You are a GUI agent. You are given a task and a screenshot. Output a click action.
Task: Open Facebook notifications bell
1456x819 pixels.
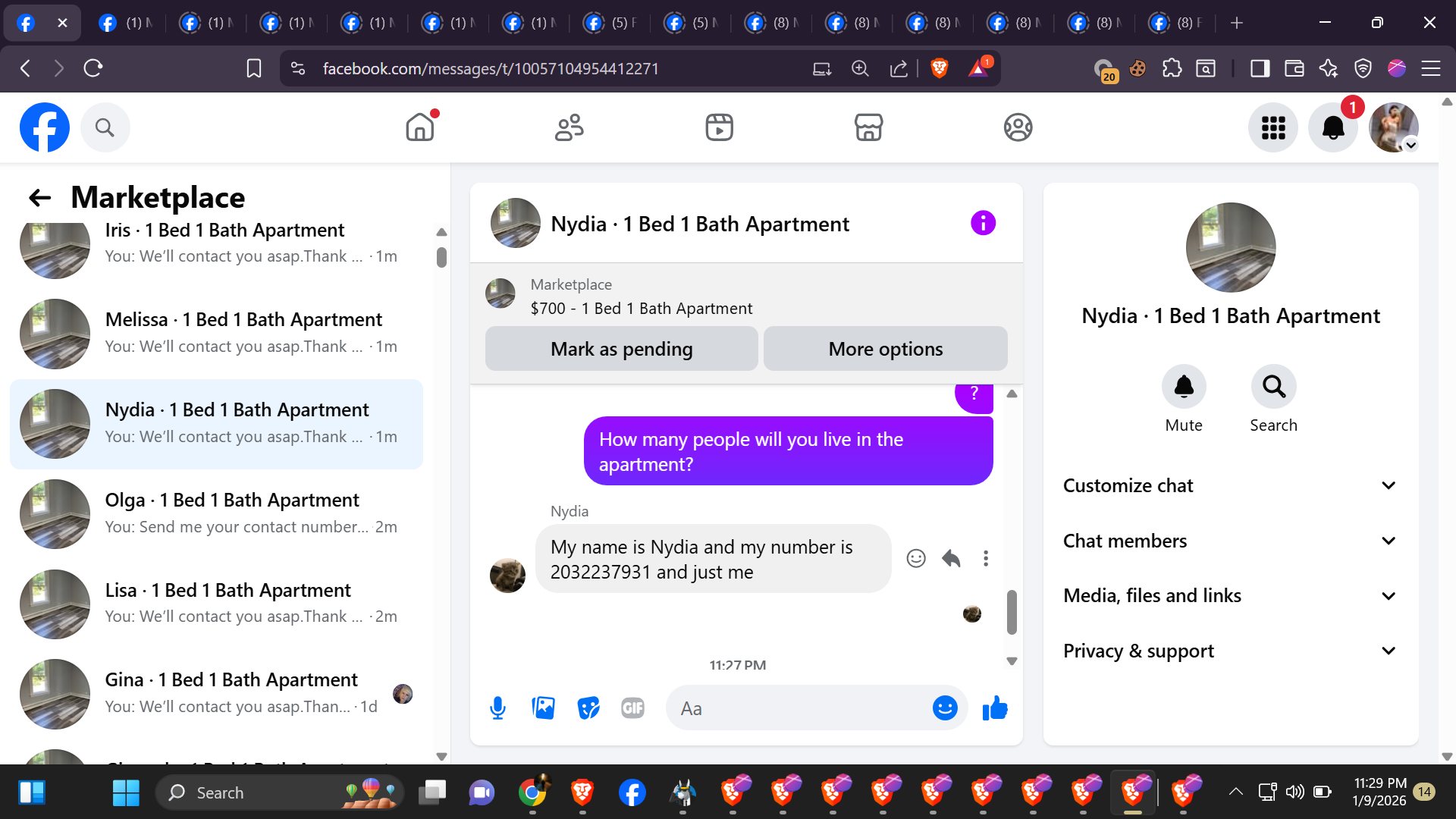pos(1332,127)
